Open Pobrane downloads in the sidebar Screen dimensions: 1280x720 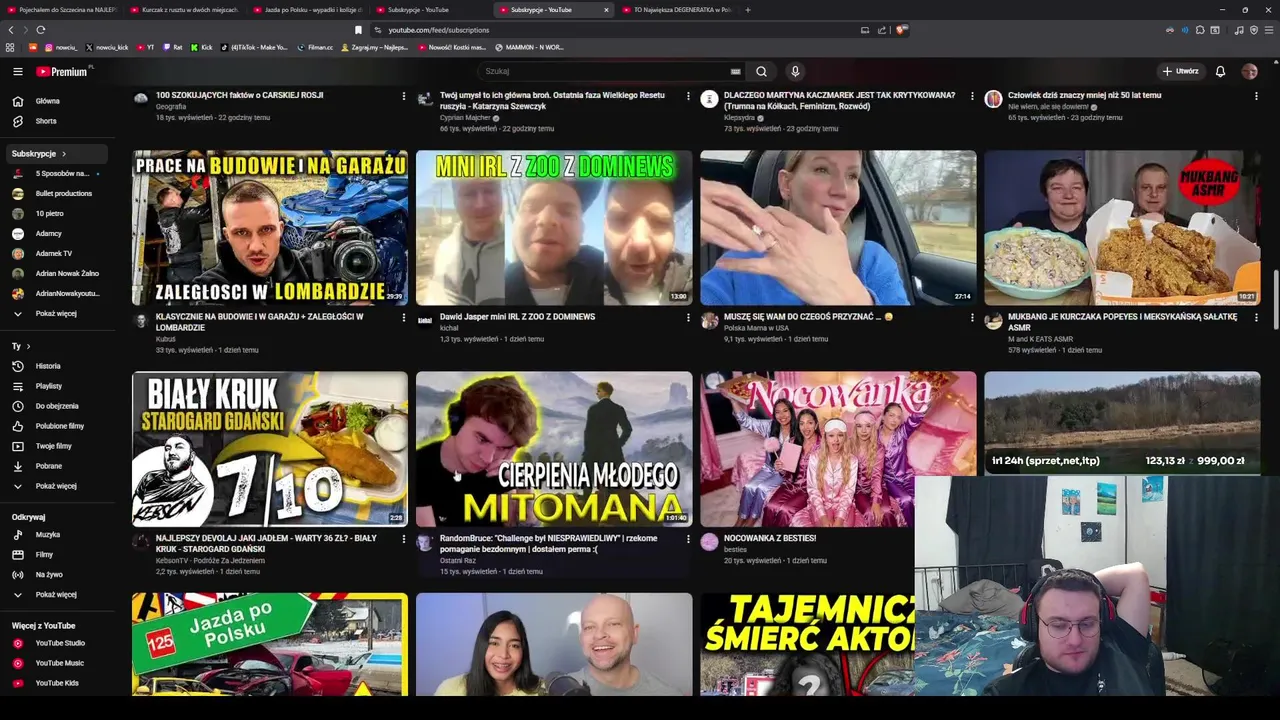coord(55,466)
